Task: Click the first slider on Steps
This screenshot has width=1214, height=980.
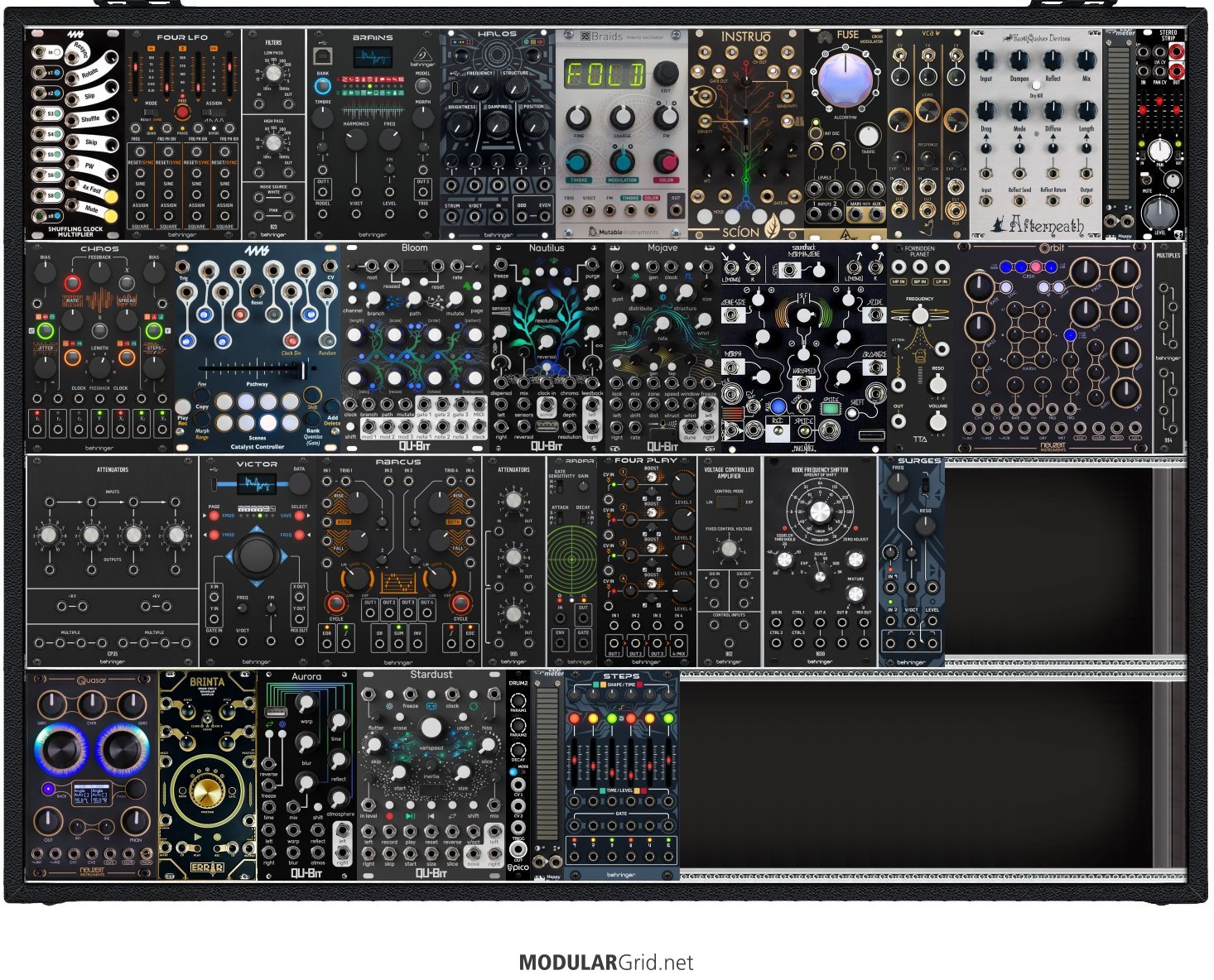Action: (574, 761)
